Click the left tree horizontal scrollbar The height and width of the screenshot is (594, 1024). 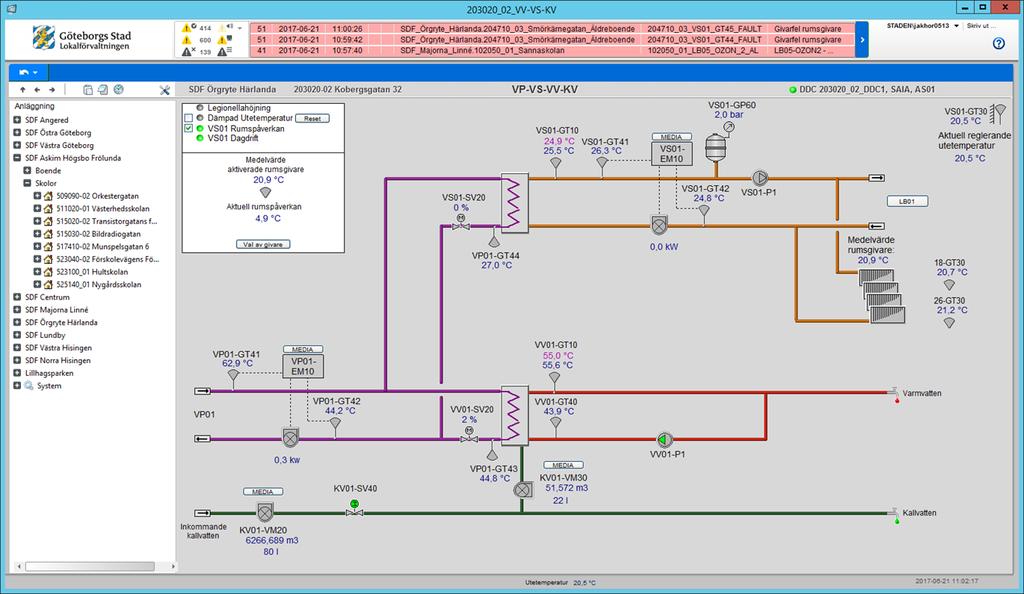pyautogui.click(x=89, y=567)
